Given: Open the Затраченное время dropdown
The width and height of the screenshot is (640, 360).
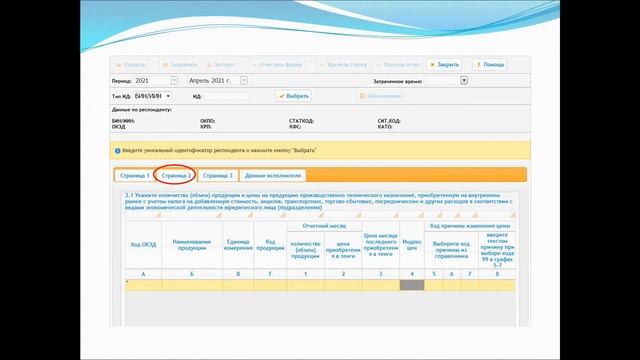Looking at the screenshot, I should click(x=464, y=80).
